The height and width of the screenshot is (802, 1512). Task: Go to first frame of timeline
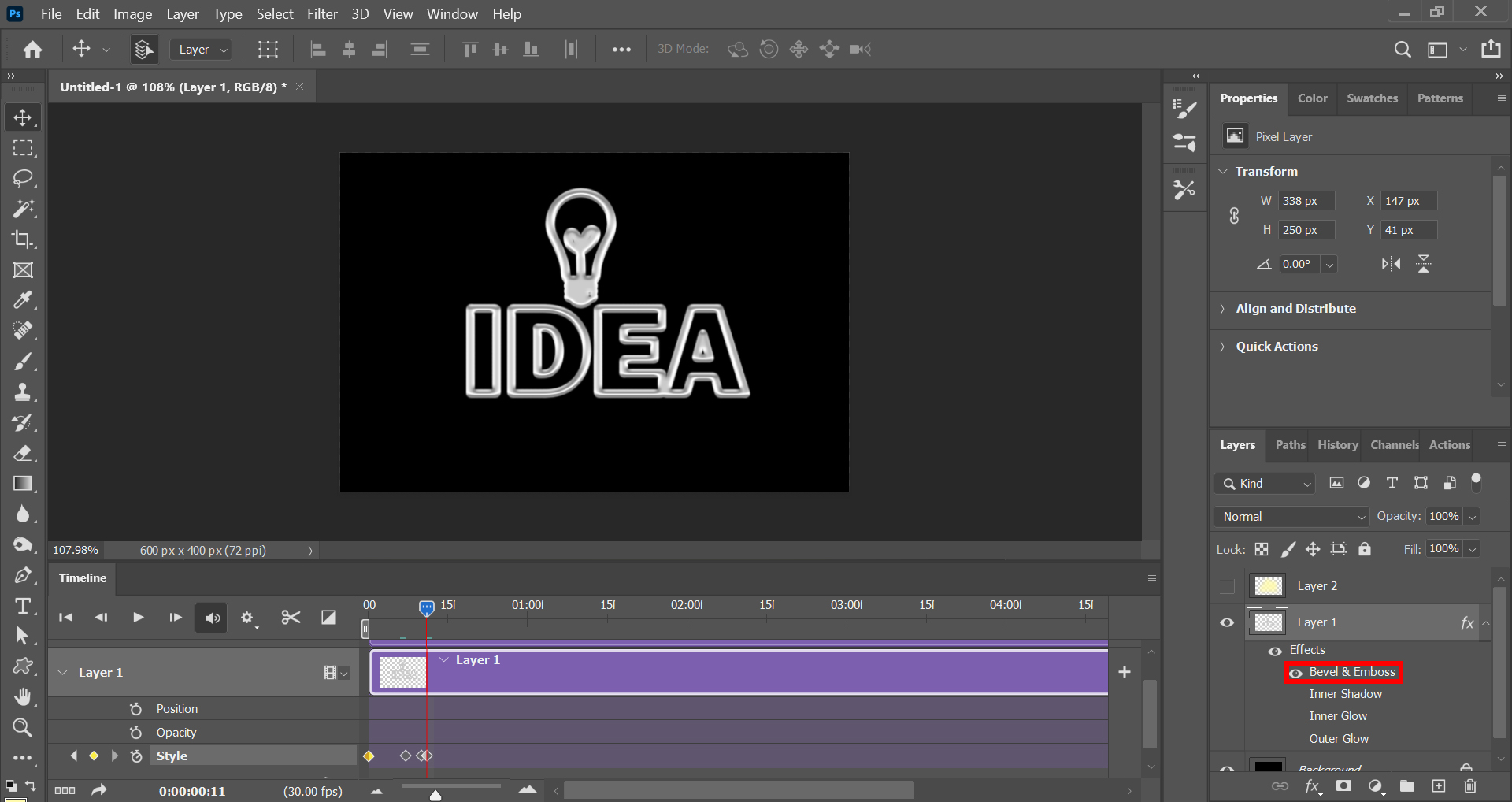tap(66, 618)
